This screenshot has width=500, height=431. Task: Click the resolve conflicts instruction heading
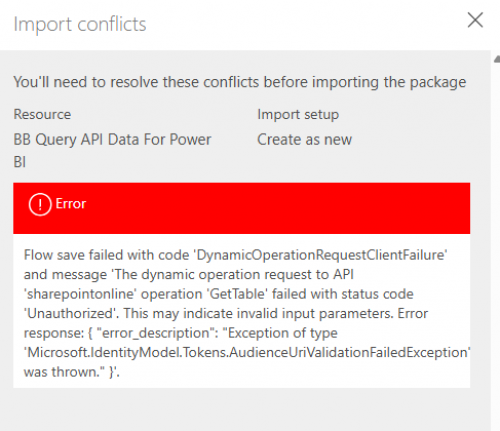[x=239, y=82]
